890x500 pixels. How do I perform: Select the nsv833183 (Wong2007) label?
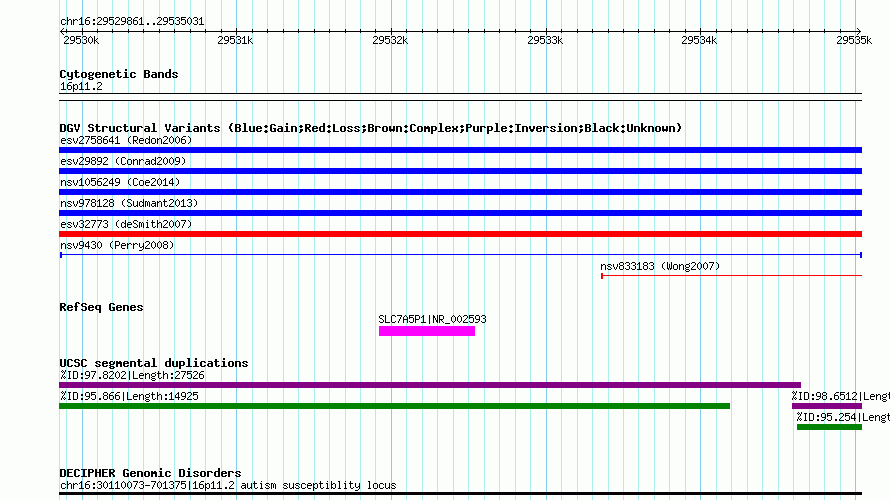click(660, 266)
